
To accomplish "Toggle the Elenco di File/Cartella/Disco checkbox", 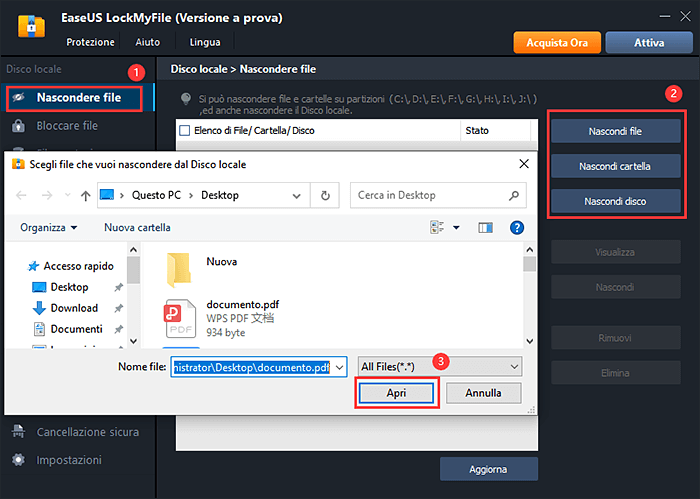I will (184, 131).
